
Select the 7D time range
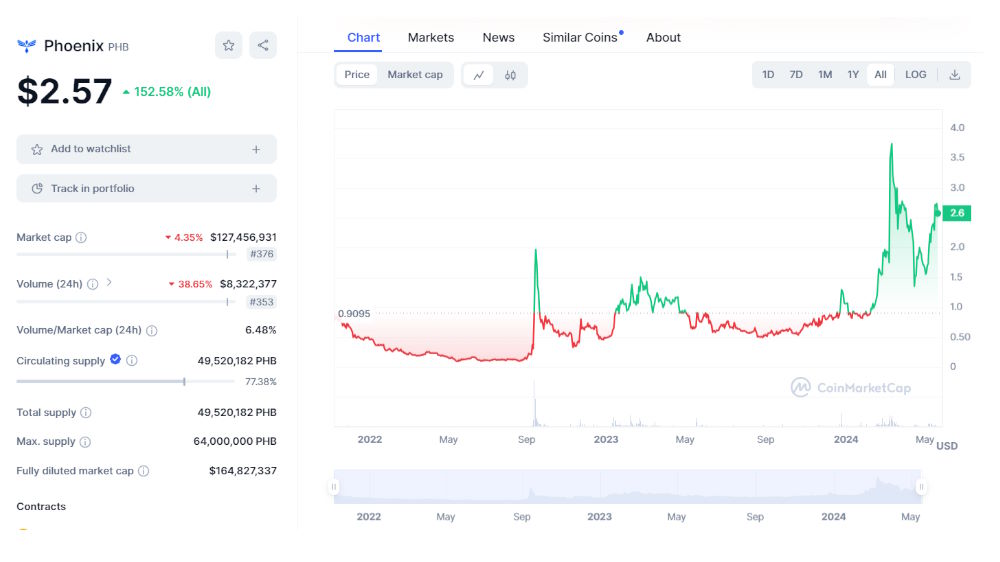coord(796,75)
